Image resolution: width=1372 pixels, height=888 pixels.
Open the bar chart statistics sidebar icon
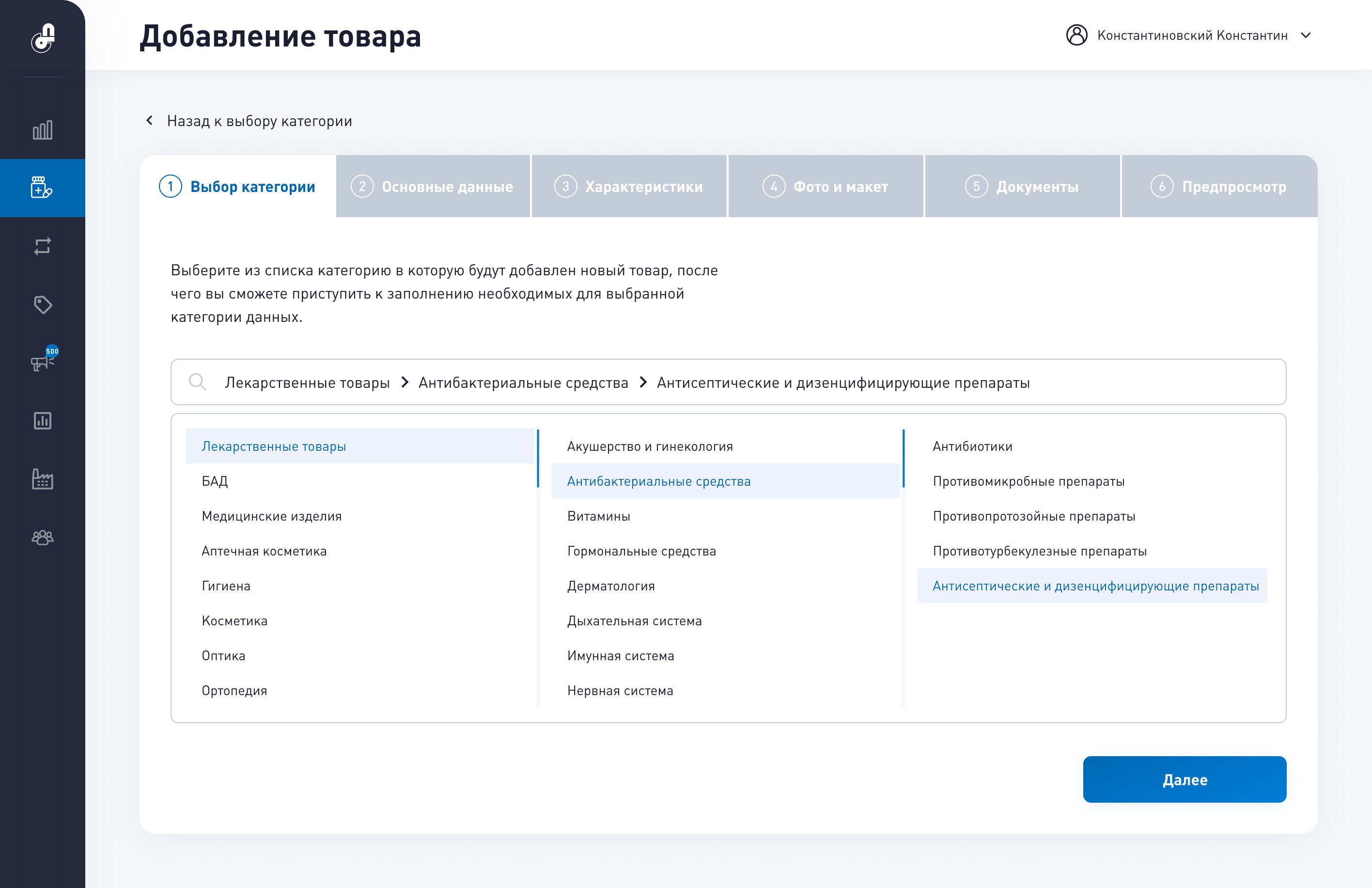43,130
